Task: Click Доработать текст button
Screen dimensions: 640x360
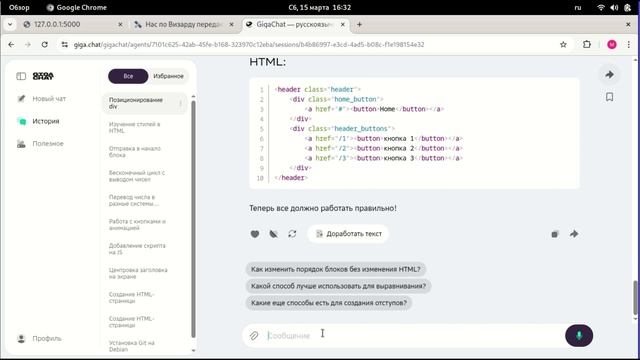Action: [348, 234]
